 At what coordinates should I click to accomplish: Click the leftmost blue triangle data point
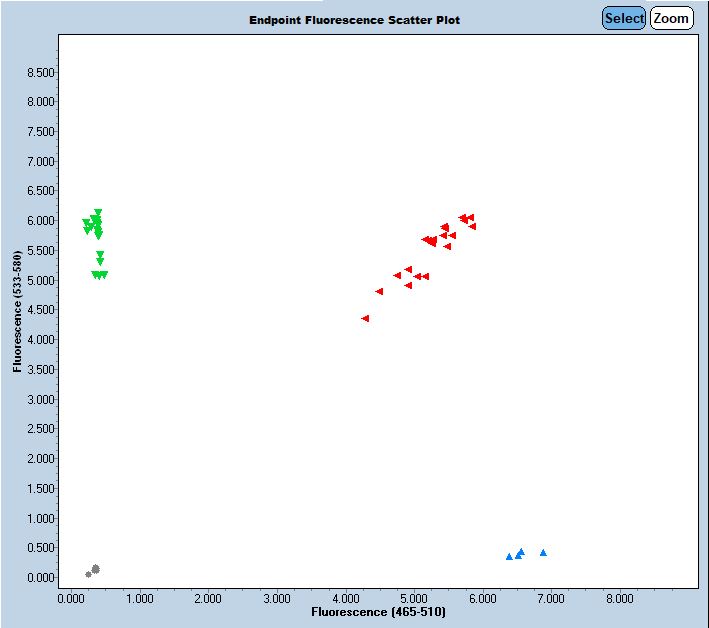coord(509,556)
